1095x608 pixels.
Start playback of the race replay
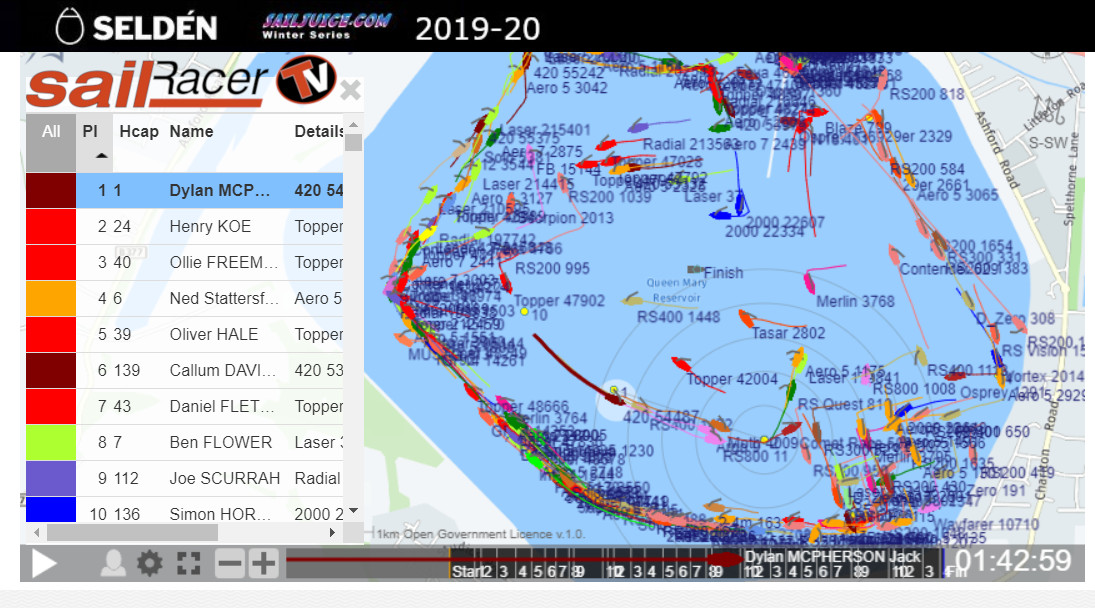pos(44,563)
